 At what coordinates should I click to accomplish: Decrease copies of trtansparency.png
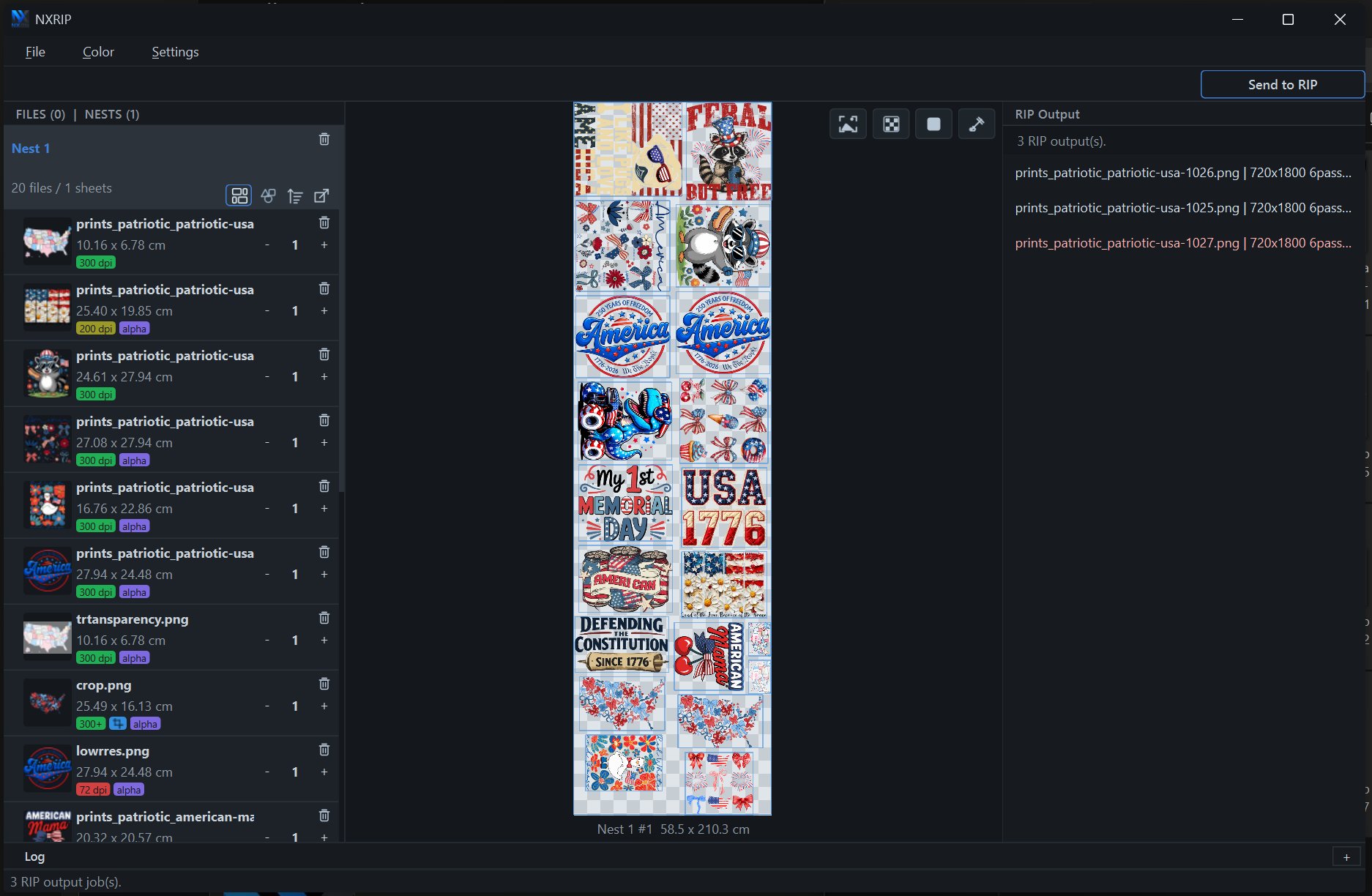tap(267, 641)
